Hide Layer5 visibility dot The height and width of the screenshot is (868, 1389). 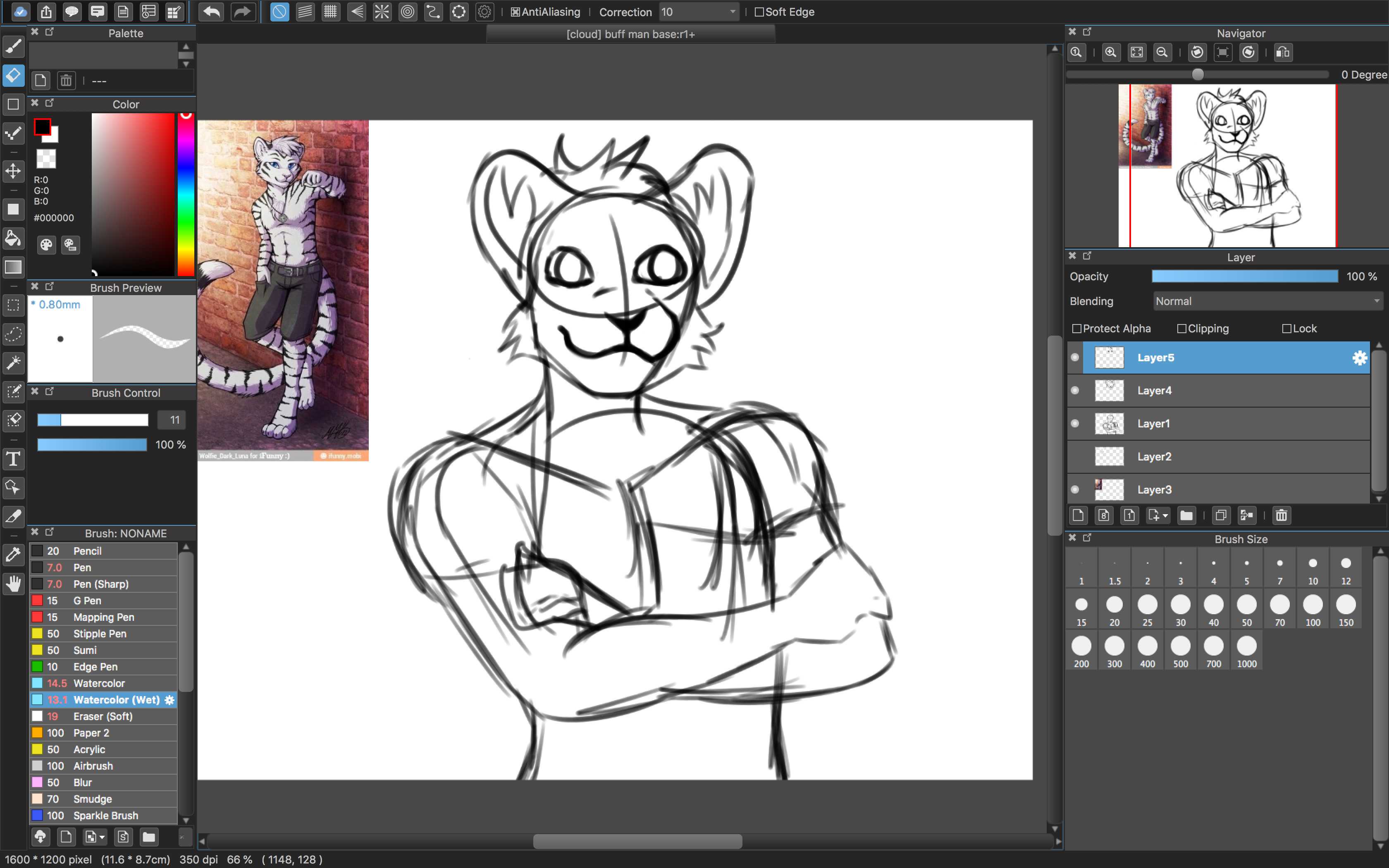pyautogui.click(x=1075, y=357)
